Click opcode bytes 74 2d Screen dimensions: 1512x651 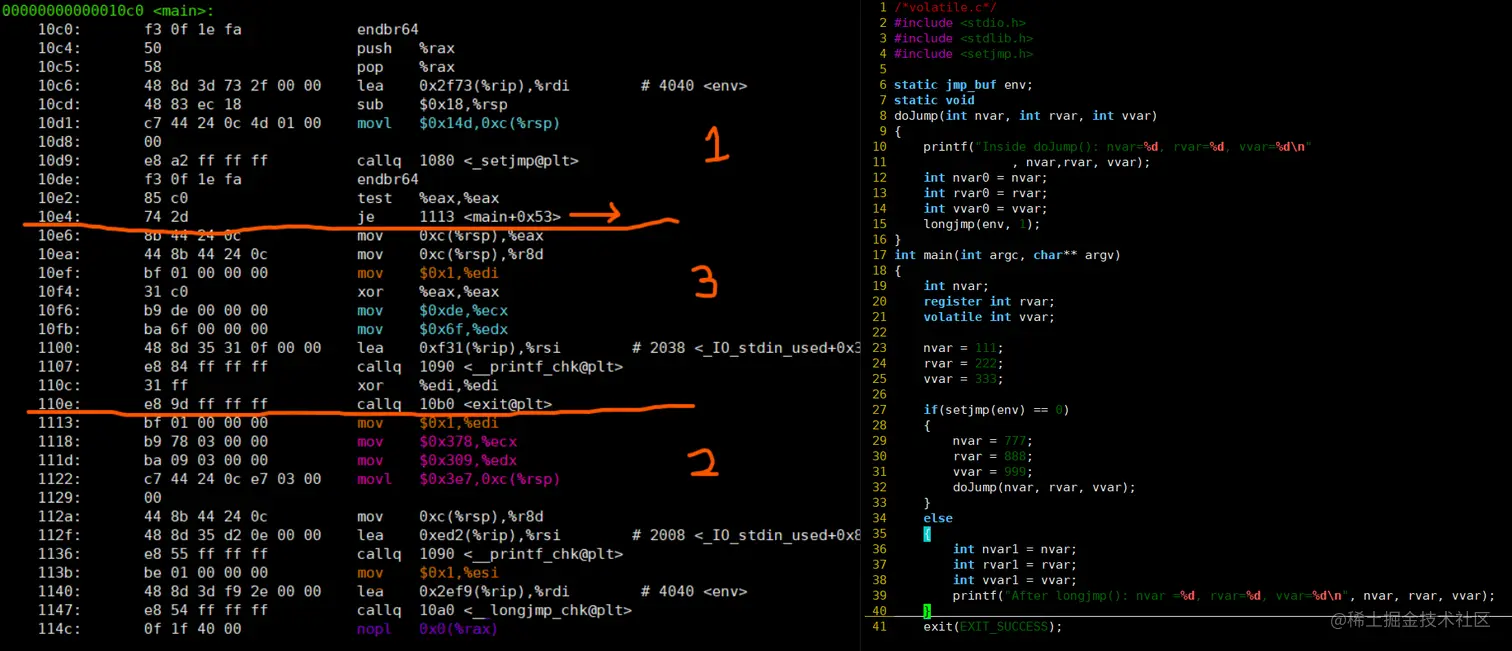pyautogui.click(x=166, y=217)
